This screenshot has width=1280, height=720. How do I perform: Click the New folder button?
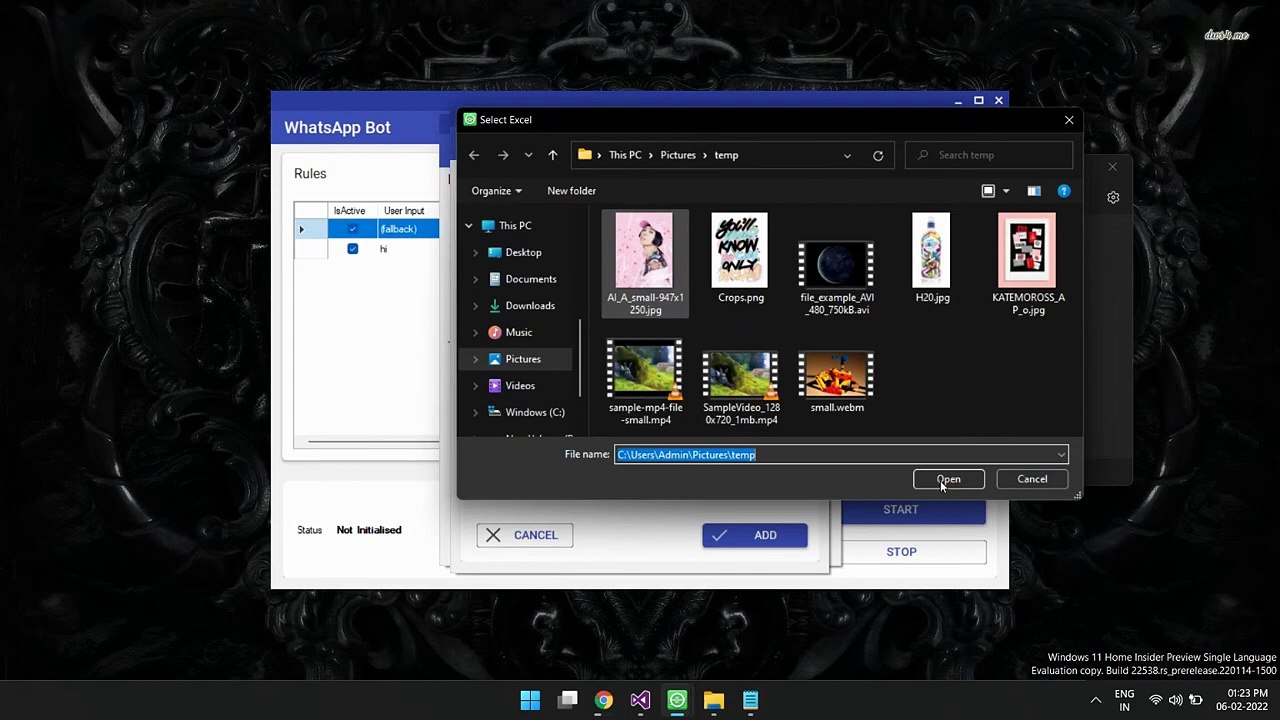571,191
